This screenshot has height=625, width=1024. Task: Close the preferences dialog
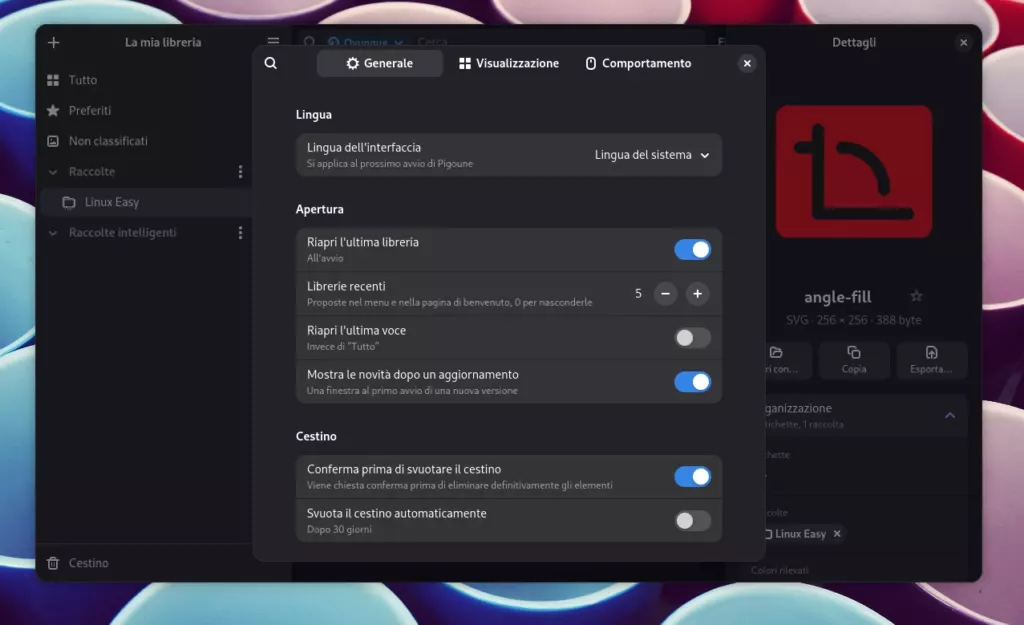click(x=747, y=63)
